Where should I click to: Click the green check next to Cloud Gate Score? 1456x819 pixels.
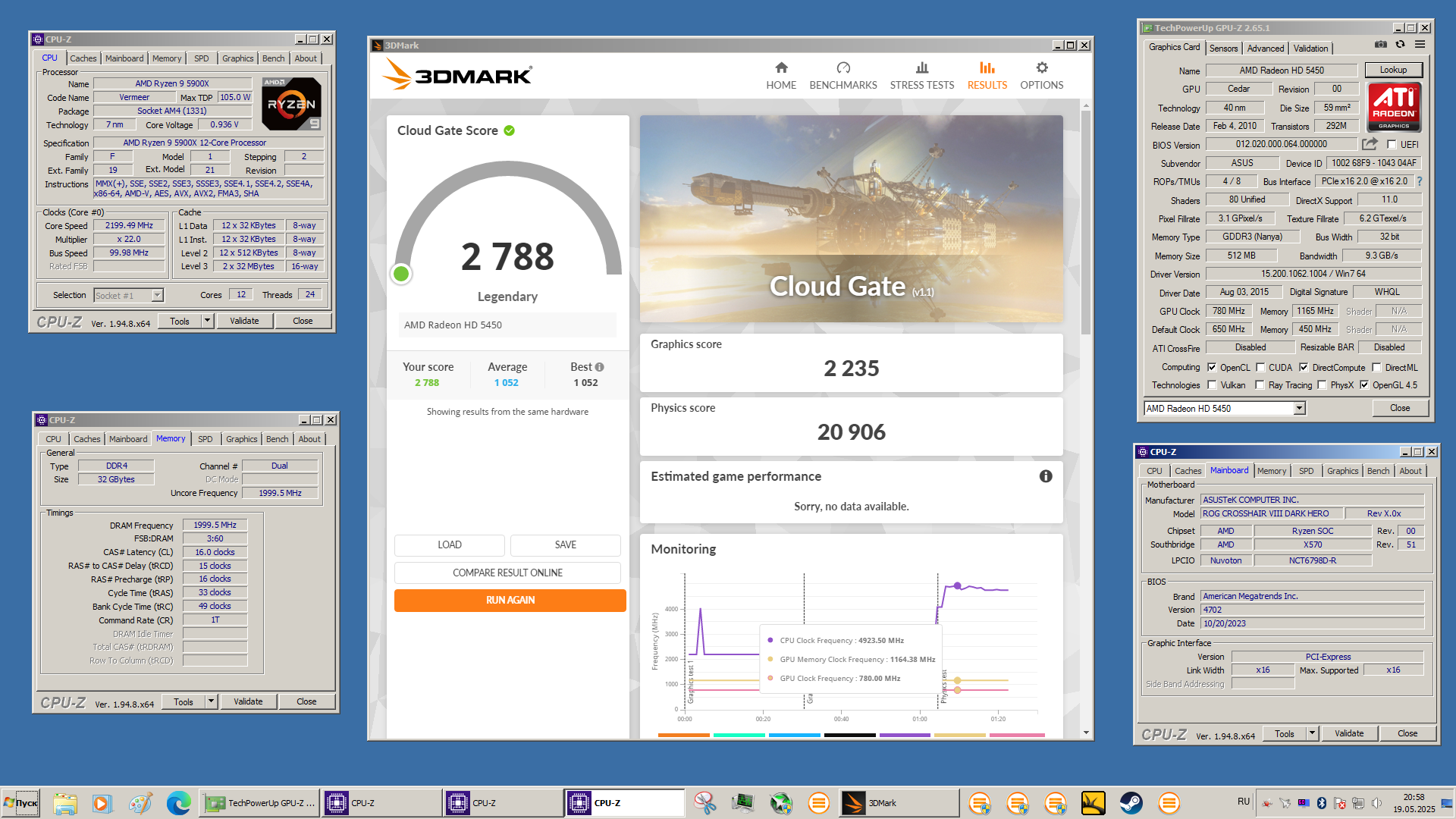(510, 130)
